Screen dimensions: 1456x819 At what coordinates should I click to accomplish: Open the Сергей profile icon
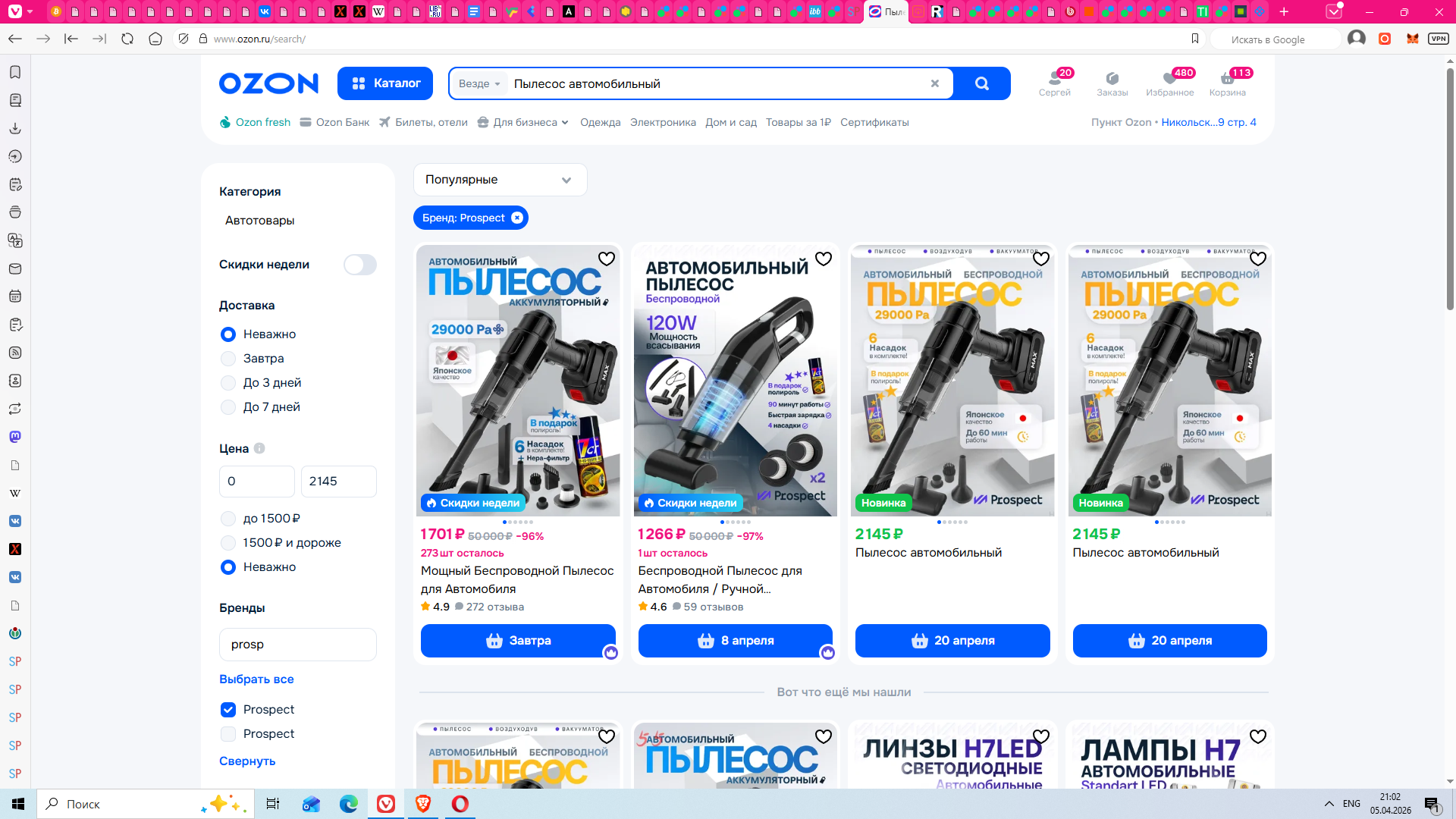click(x=1054, y=83)
